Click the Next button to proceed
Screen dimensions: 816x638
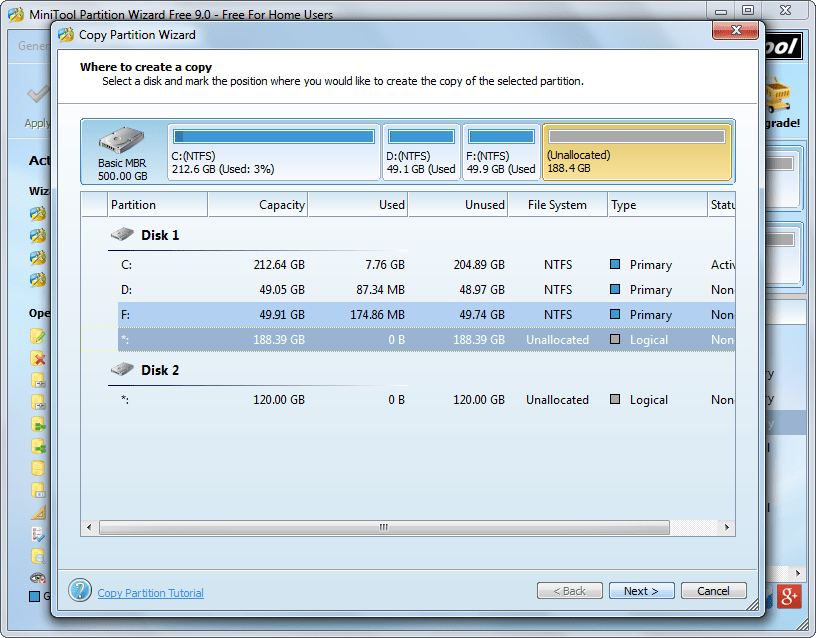click(641, 590)
